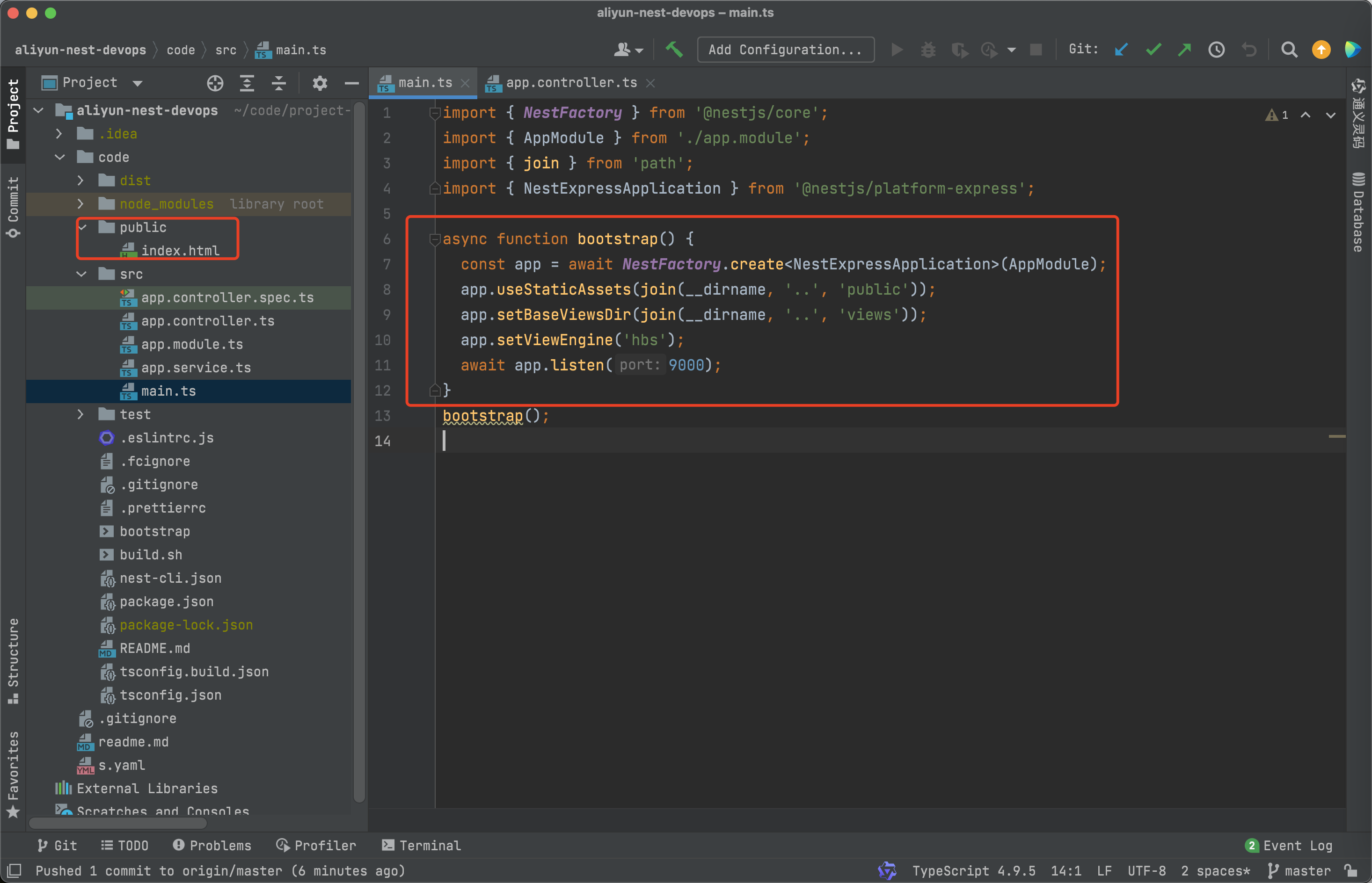Image resolution: width=1372 pixels, height=883 pixels.
Task: Open Git history clock icon
Action: click(x=1217, y=50)
